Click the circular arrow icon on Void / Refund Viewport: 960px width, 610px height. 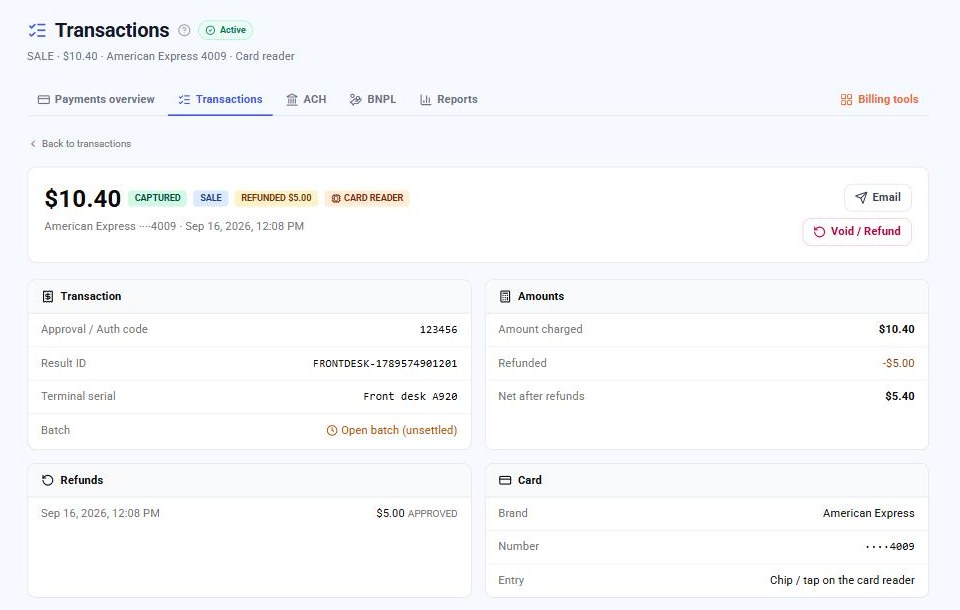click(819, 232)
